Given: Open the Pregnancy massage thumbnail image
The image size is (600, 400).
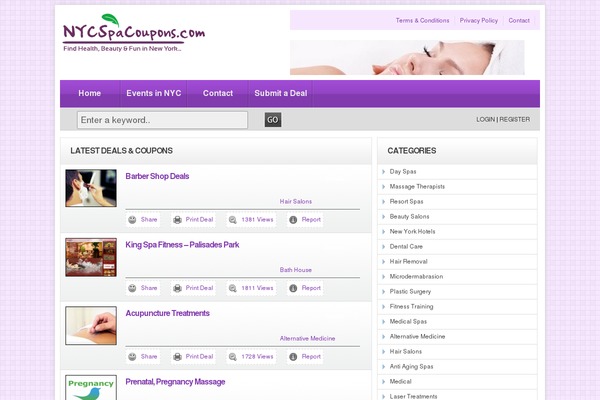Looking at the screenshot, I should click(91, 387).
